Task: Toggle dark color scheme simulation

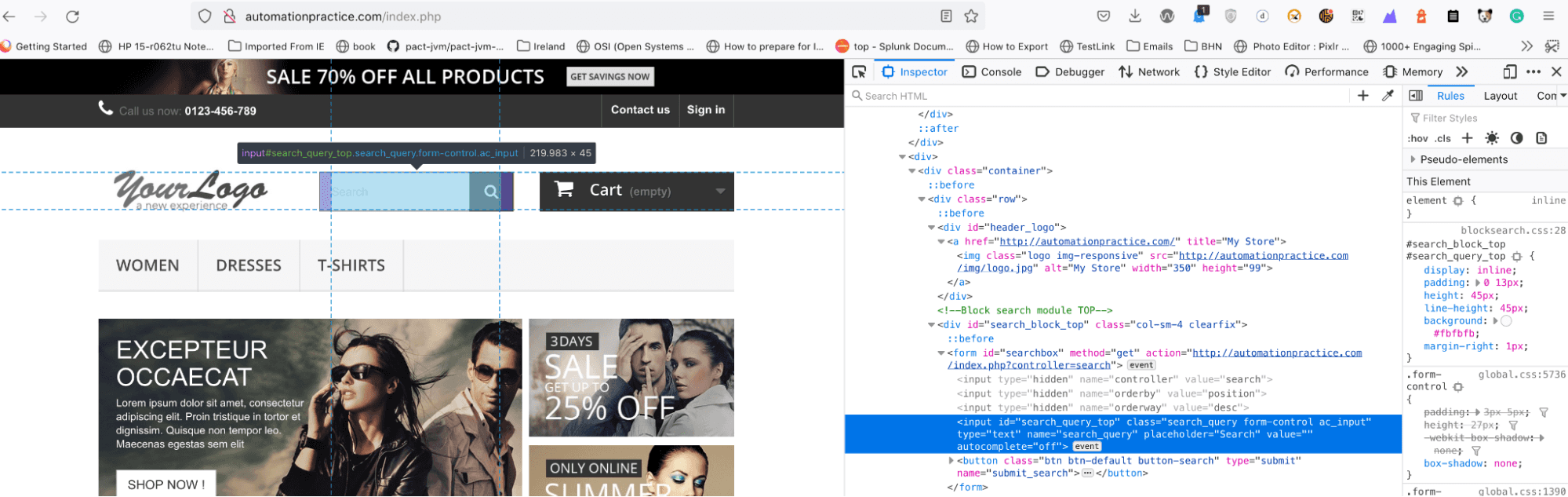Action: click(x=1517, y=138)
